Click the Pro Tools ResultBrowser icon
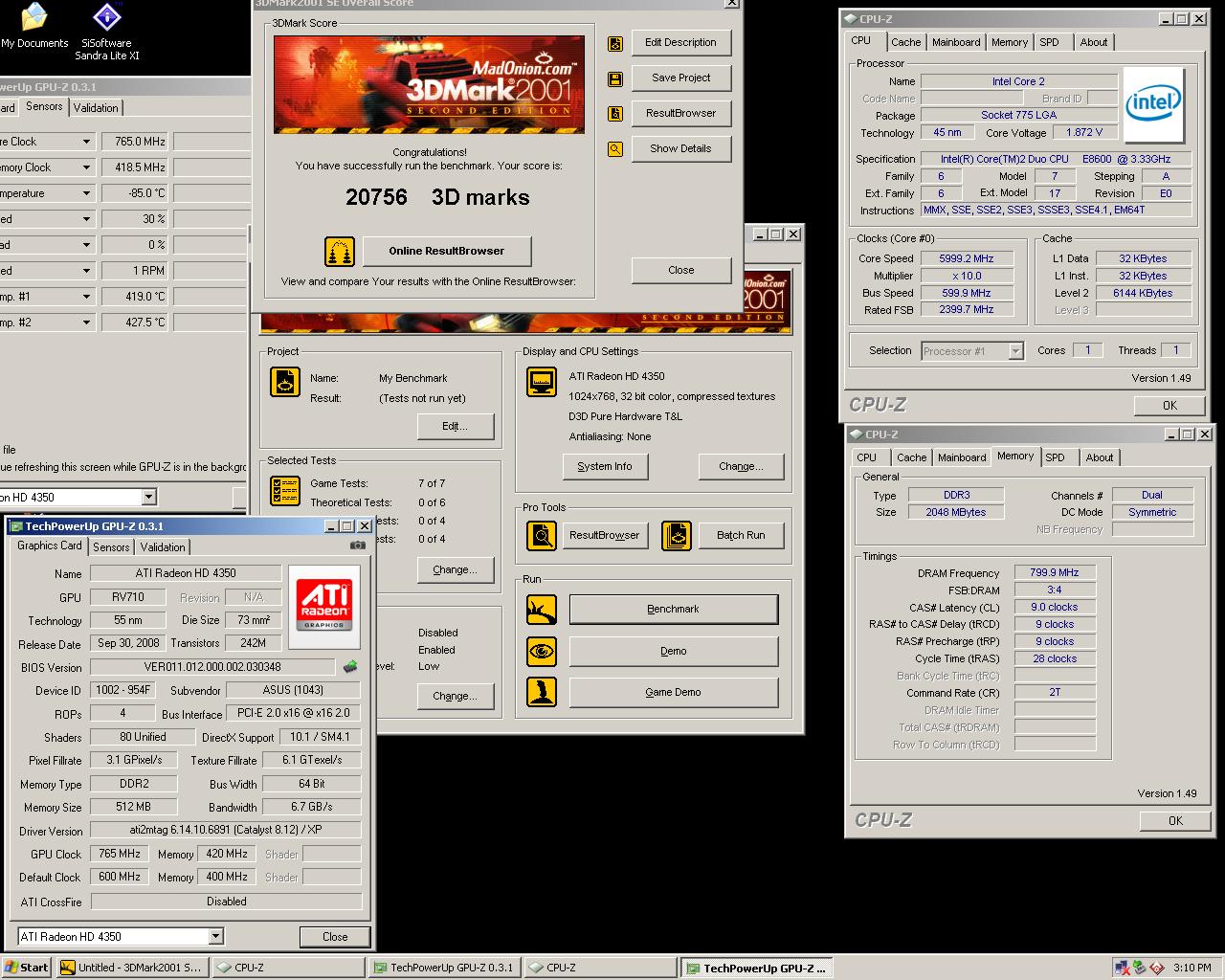Screen dimensions: 1225x980 coord(542,535)
